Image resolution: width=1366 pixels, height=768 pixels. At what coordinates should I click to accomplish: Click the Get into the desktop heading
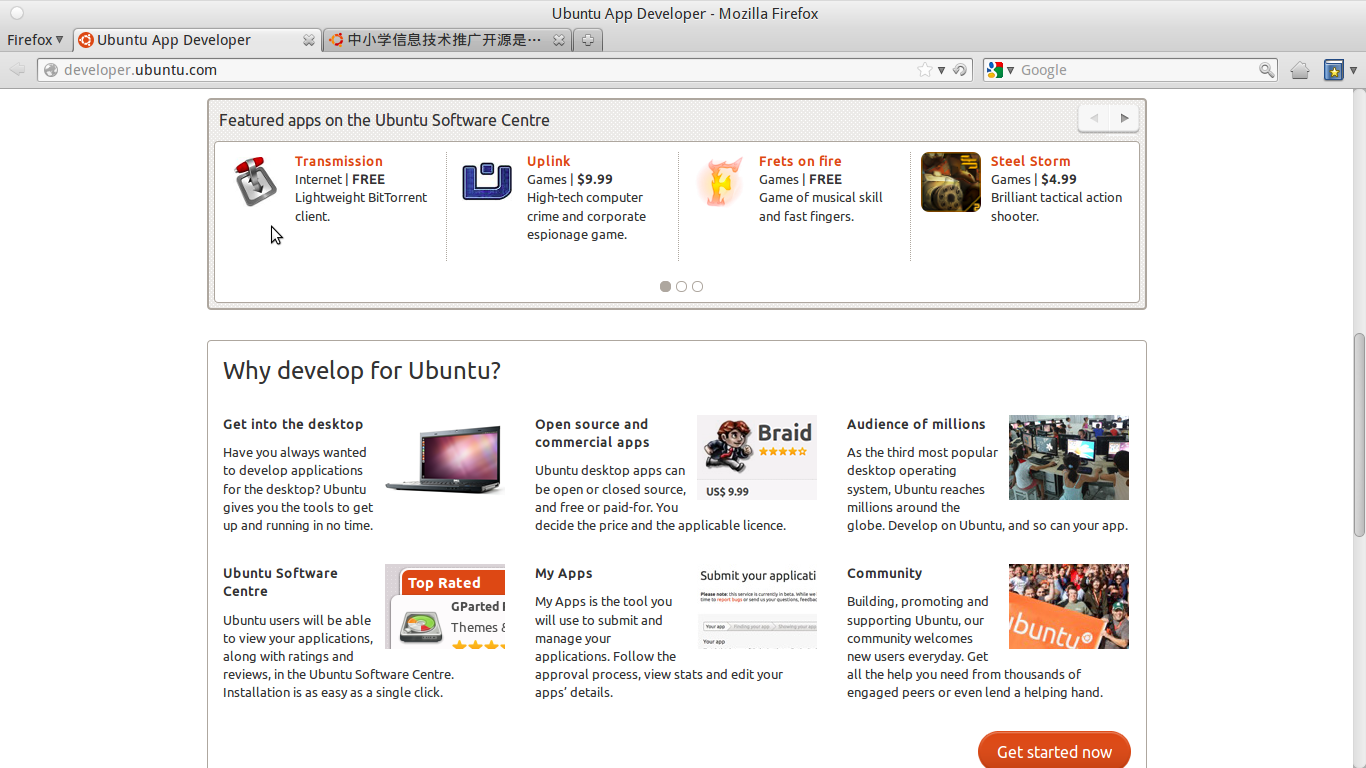[x=293, y=424]
